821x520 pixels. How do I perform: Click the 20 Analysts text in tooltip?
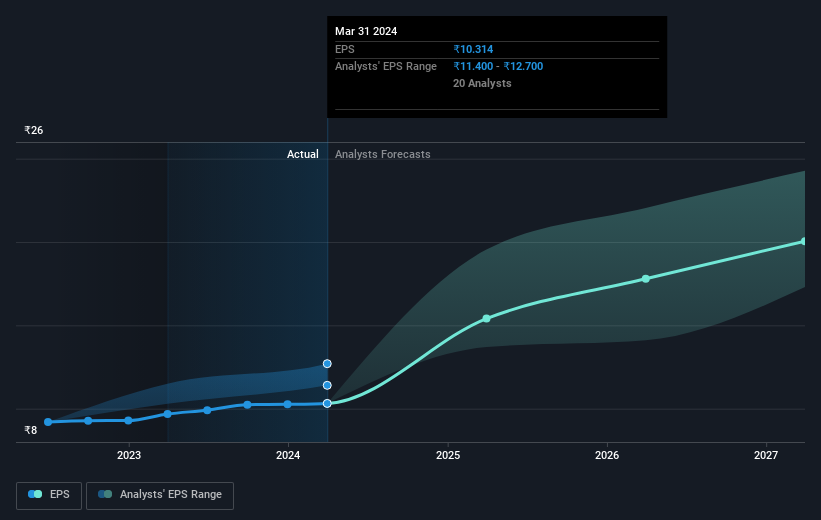click(482, 83)
